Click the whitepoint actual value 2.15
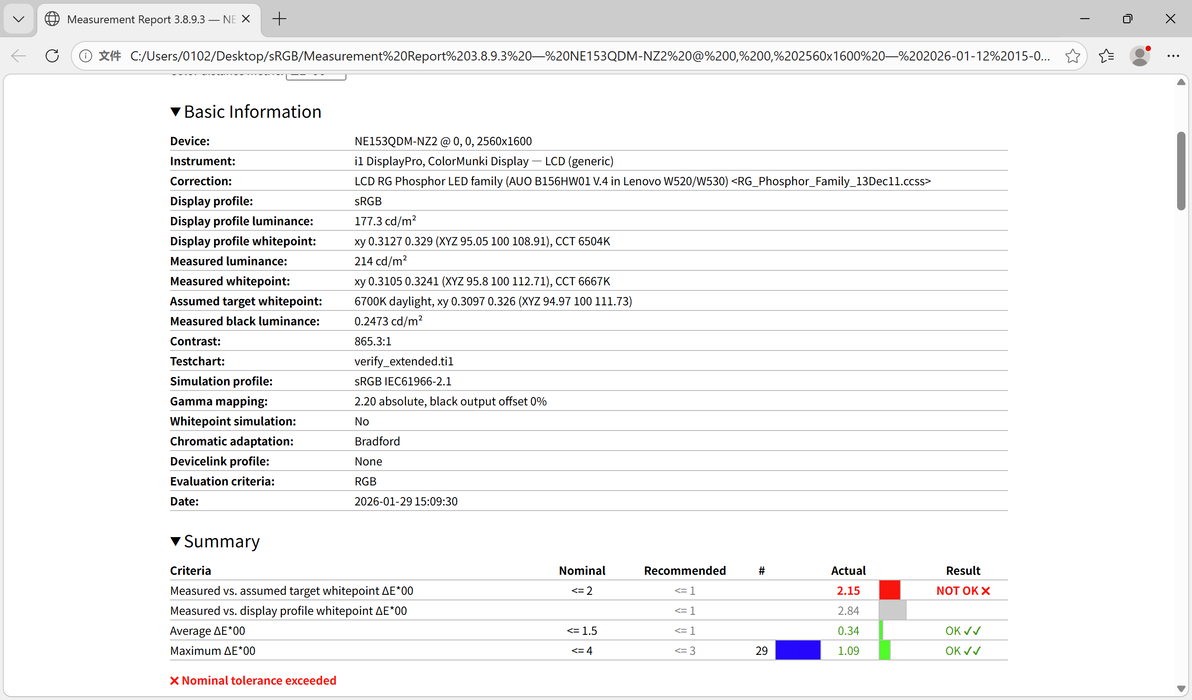Viewport: 1192px width, 700px height. [848, 591]
